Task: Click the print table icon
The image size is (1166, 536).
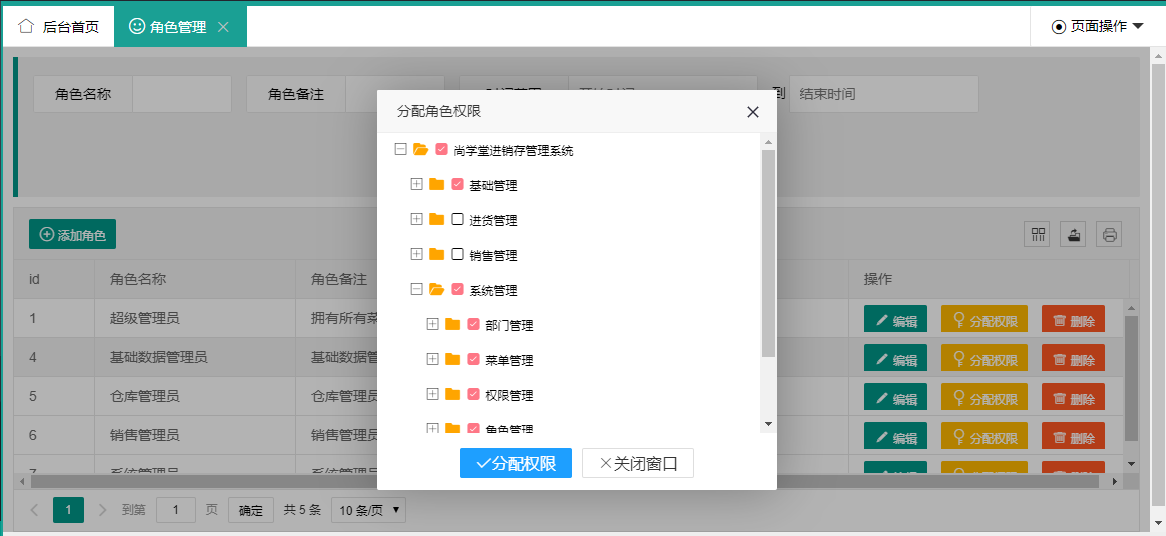Action: [1109, 235]
